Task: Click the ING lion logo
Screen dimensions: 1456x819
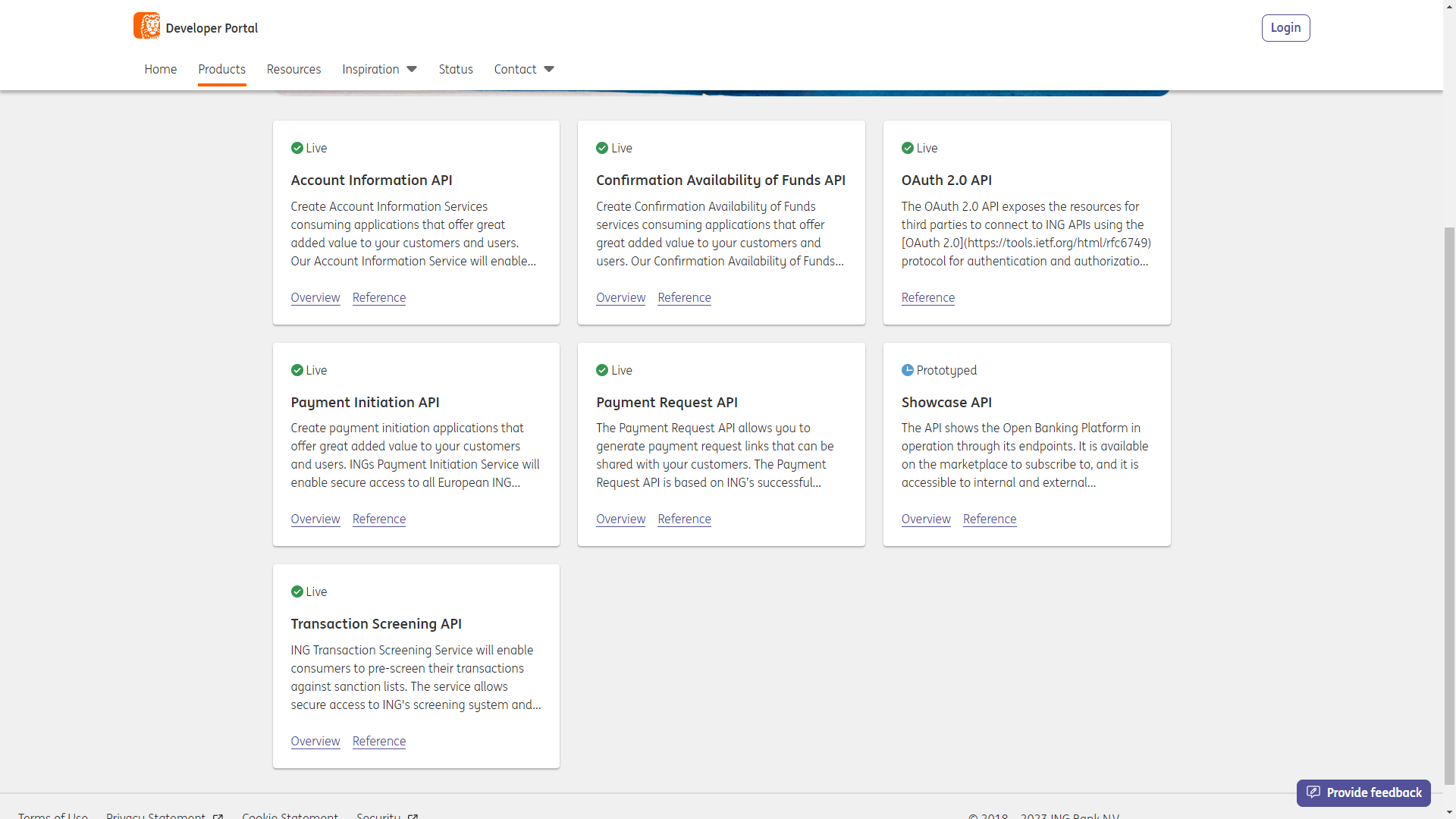Action: [147, 26]
